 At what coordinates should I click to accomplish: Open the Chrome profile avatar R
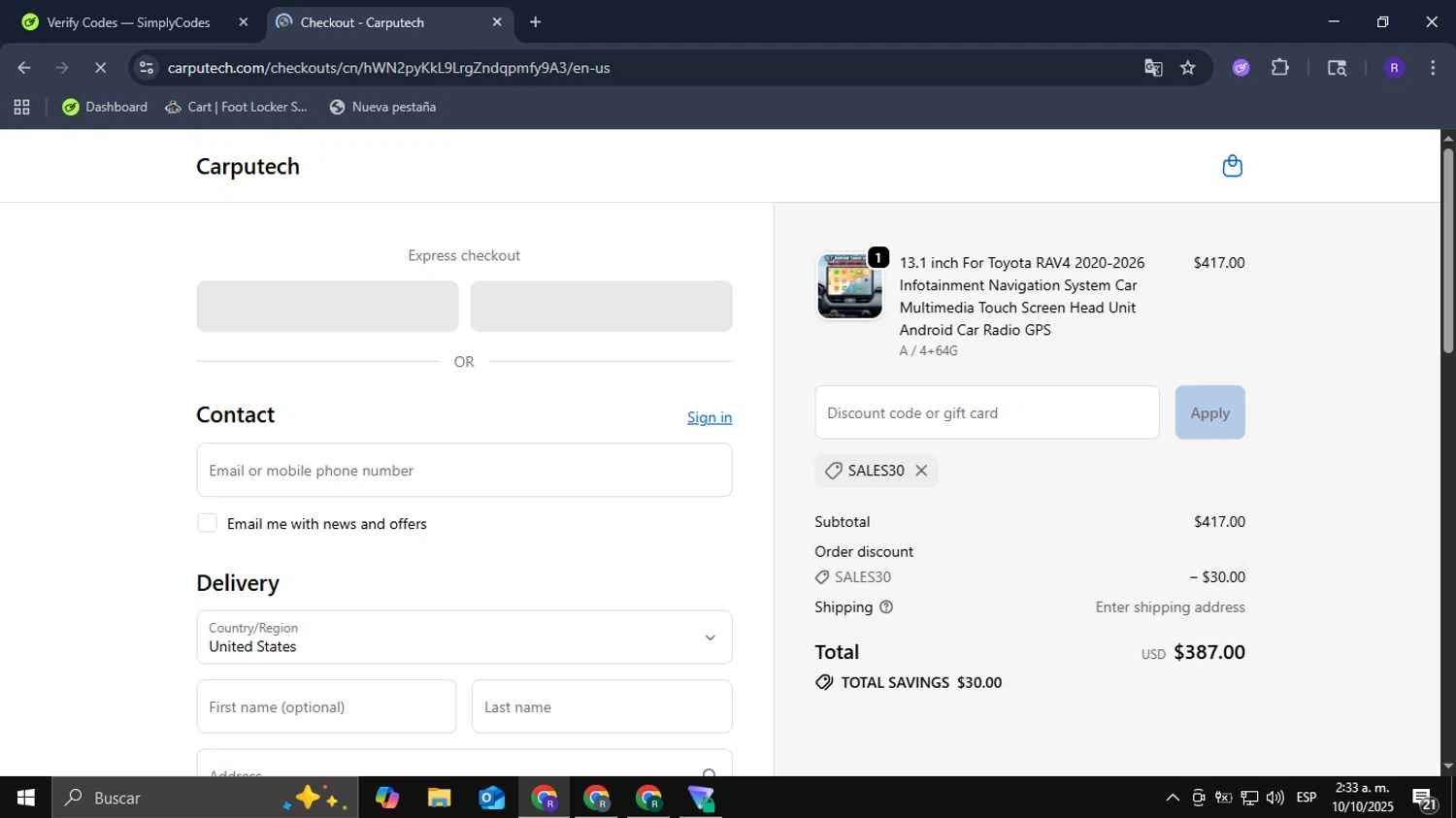(x=1394, y=68)
